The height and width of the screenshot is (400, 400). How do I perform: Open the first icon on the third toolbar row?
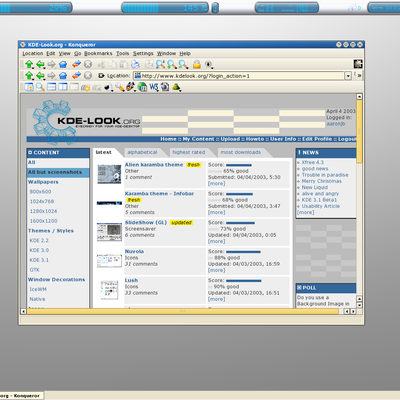[29, 87]
